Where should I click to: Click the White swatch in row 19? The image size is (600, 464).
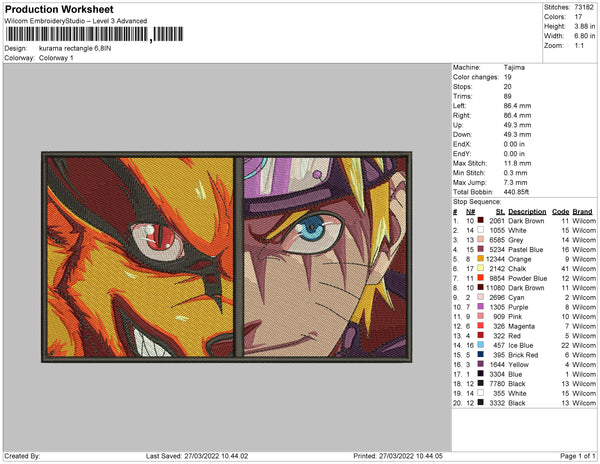480,392
